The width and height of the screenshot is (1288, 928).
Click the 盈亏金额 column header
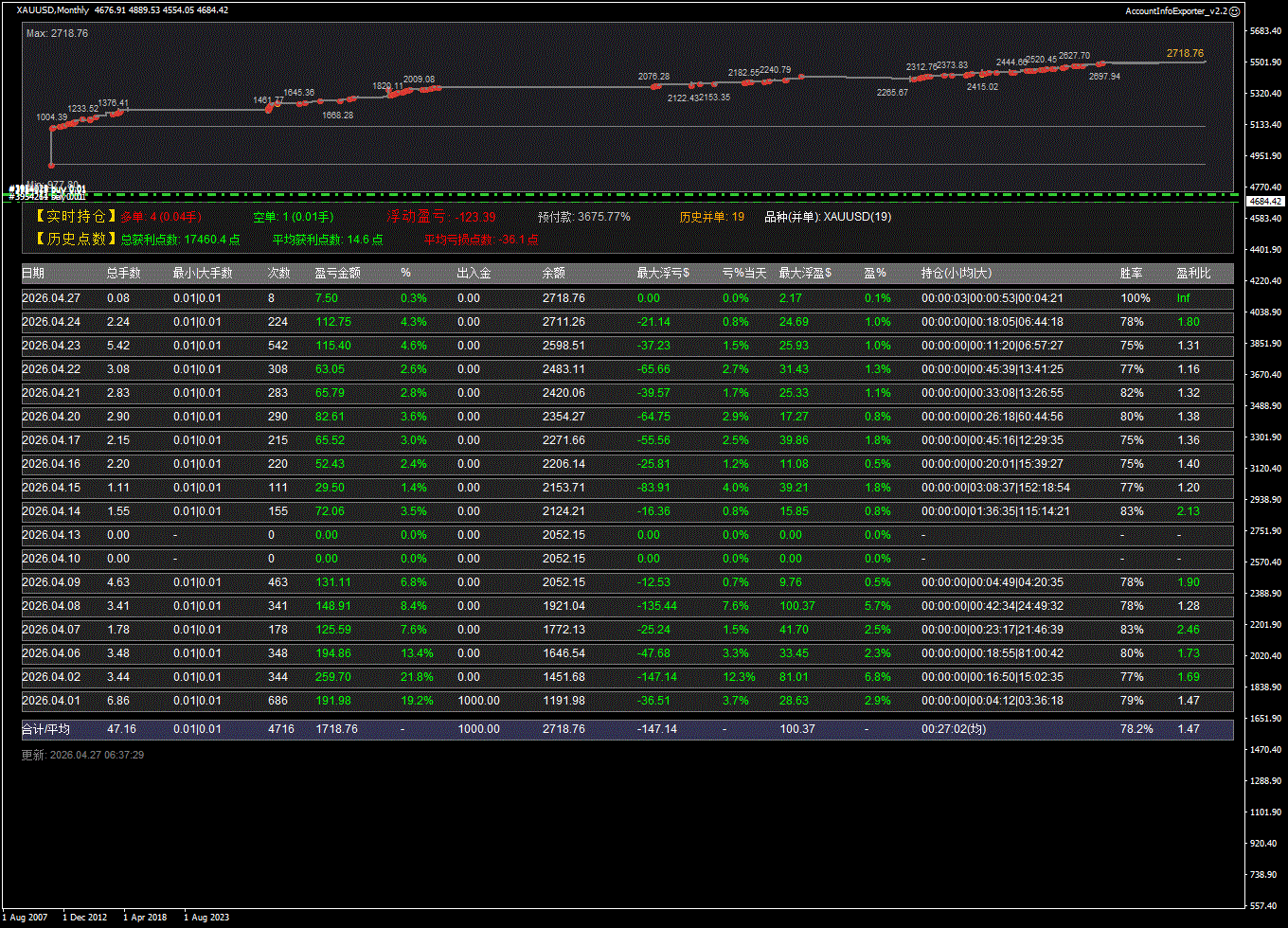click(337, 274)
